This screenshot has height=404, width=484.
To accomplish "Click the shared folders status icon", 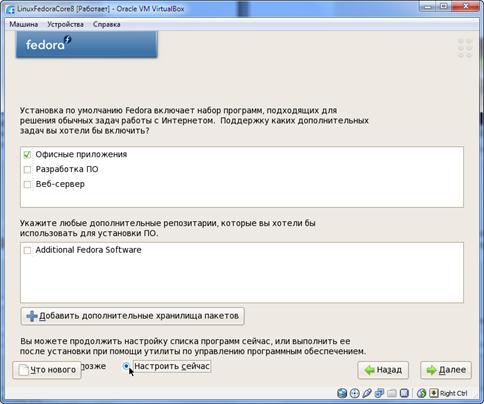I will tap(392, 393).
